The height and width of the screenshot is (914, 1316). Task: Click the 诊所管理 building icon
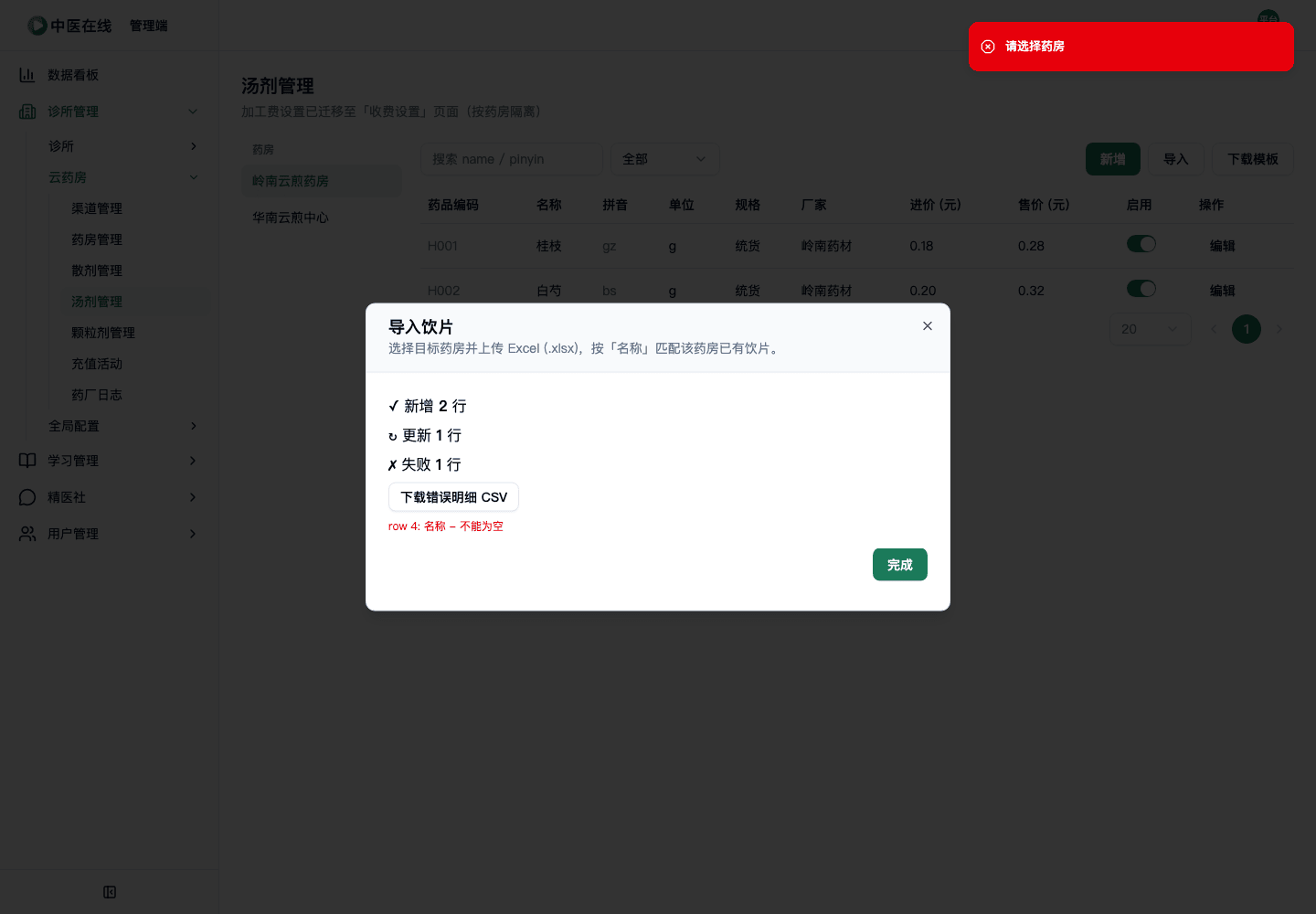tap(27, 112)
